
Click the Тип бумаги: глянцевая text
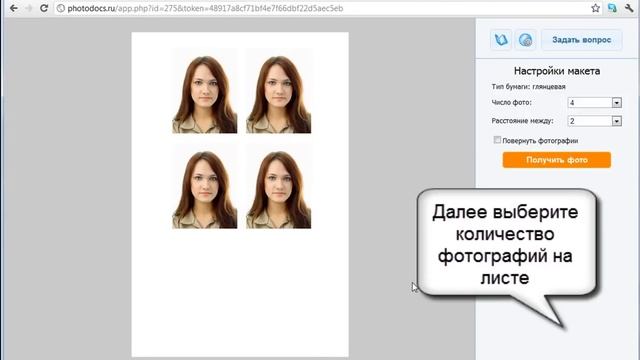pyautogui.click(x=528, y=87)
